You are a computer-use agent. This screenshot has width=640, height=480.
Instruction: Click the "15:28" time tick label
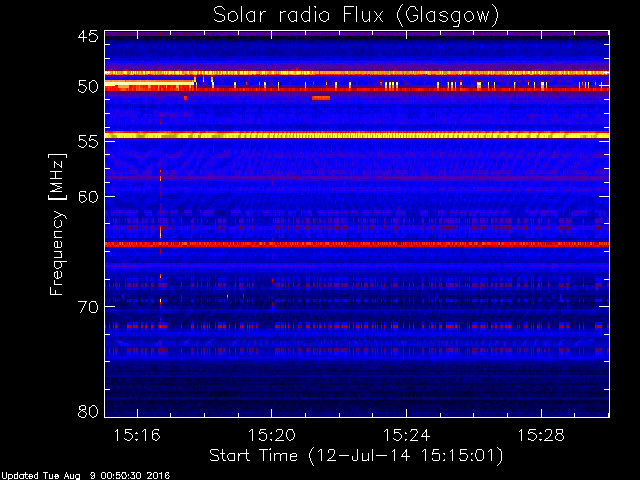(541, 435)
